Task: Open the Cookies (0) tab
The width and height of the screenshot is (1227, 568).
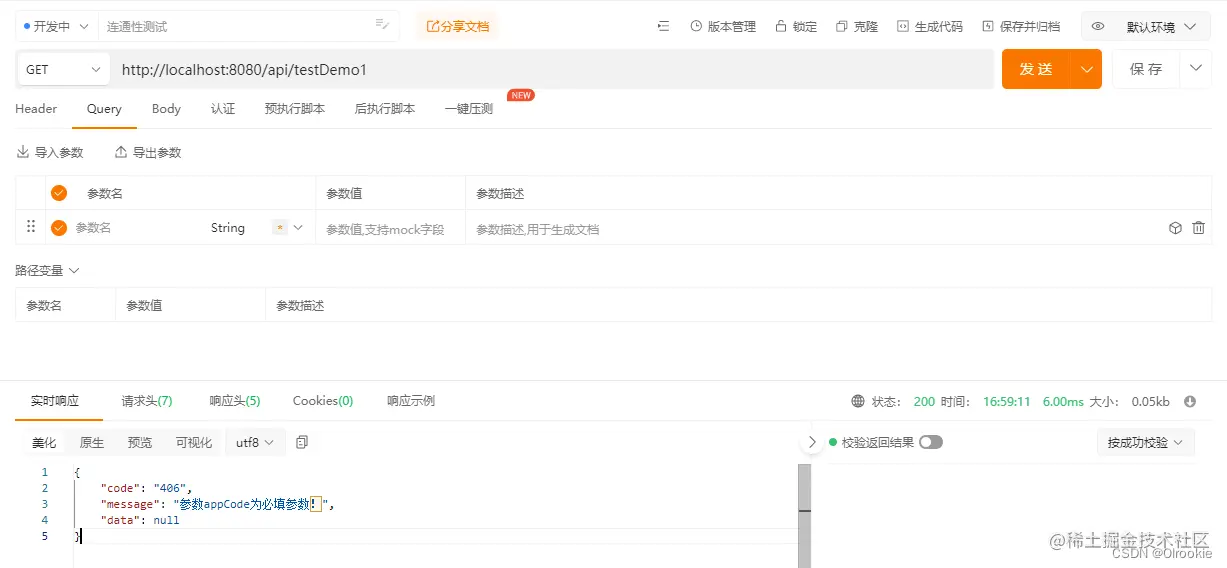Action: tap(323, 401)
